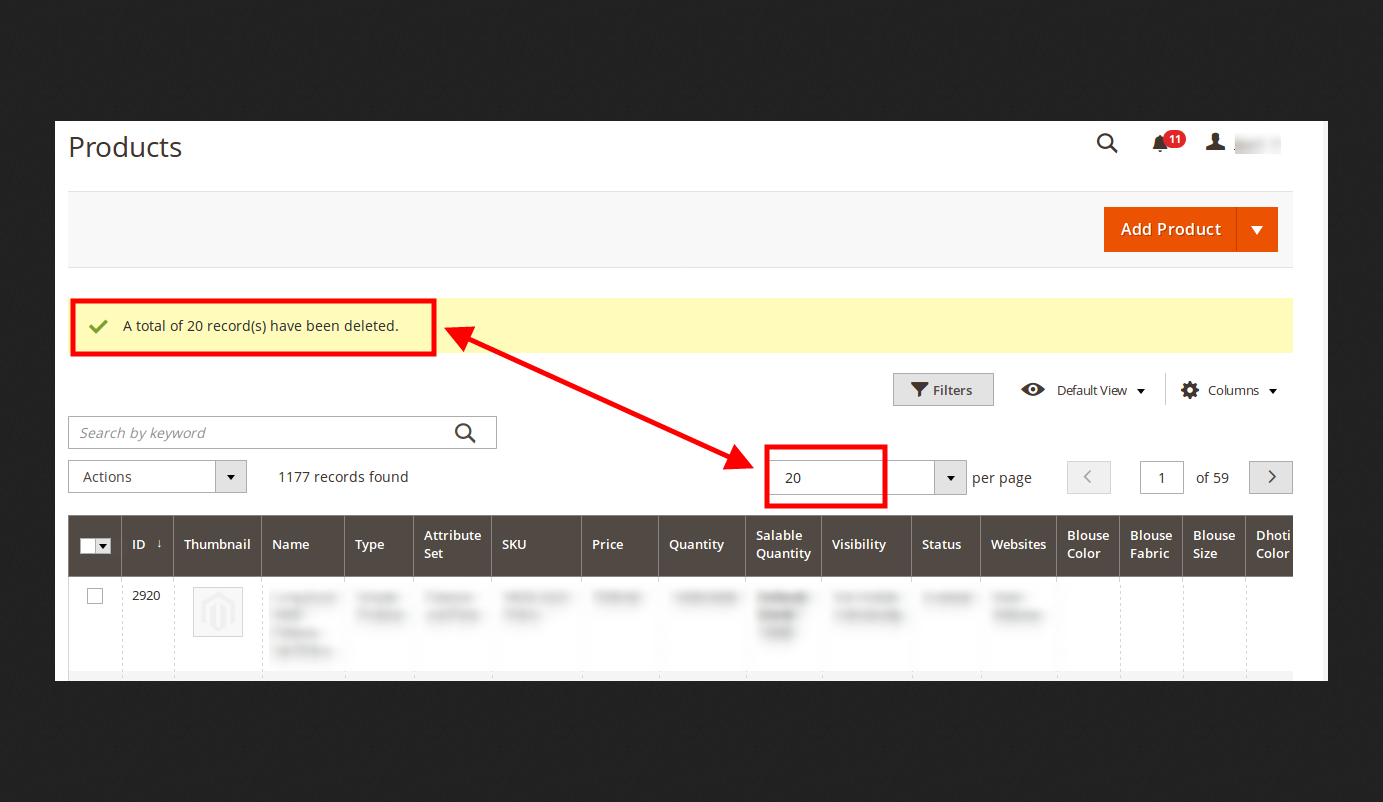
Task: Open the admin account user icon
Action: pyautogui.click(x=1215, y=143)
